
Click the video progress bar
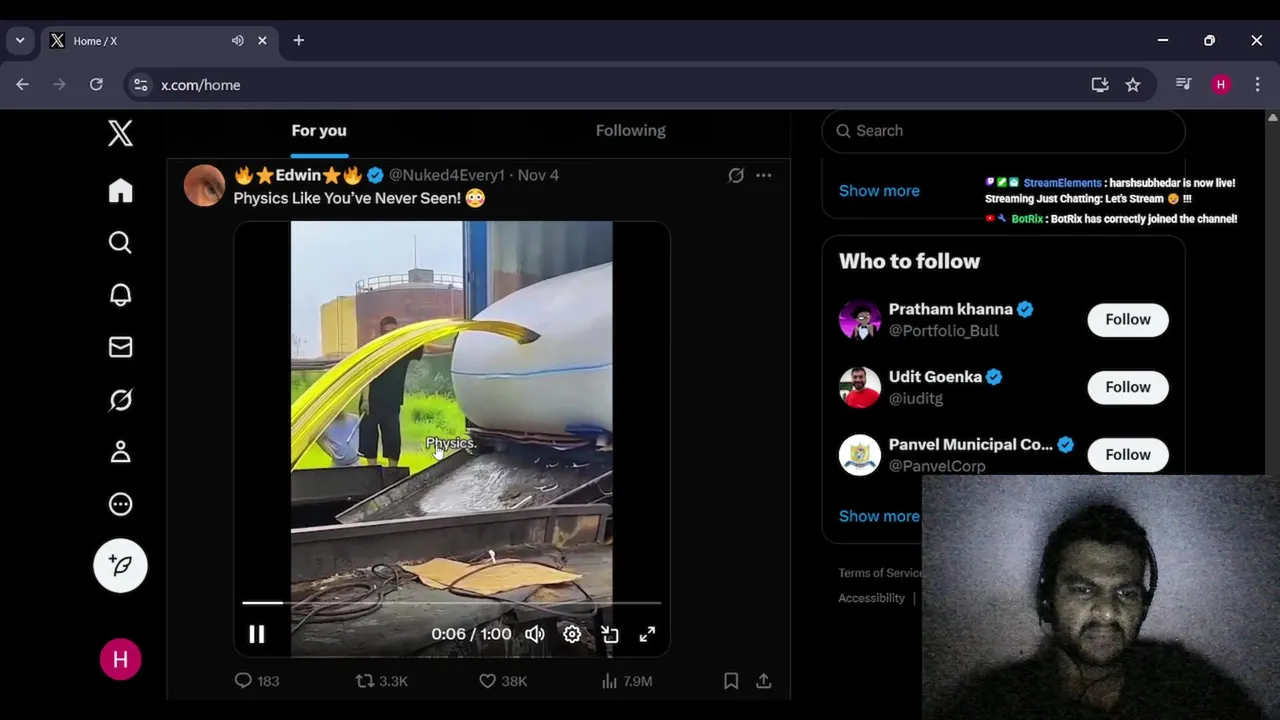452,603
